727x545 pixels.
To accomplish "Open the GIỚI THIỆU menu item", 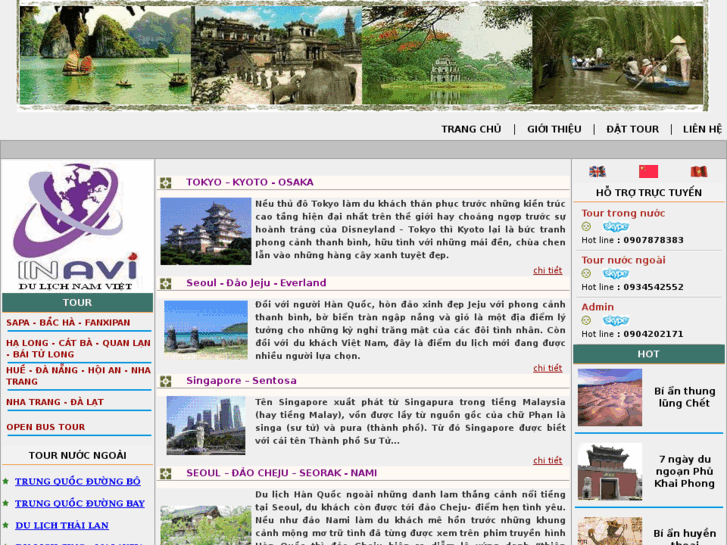I will pos(554,129).
